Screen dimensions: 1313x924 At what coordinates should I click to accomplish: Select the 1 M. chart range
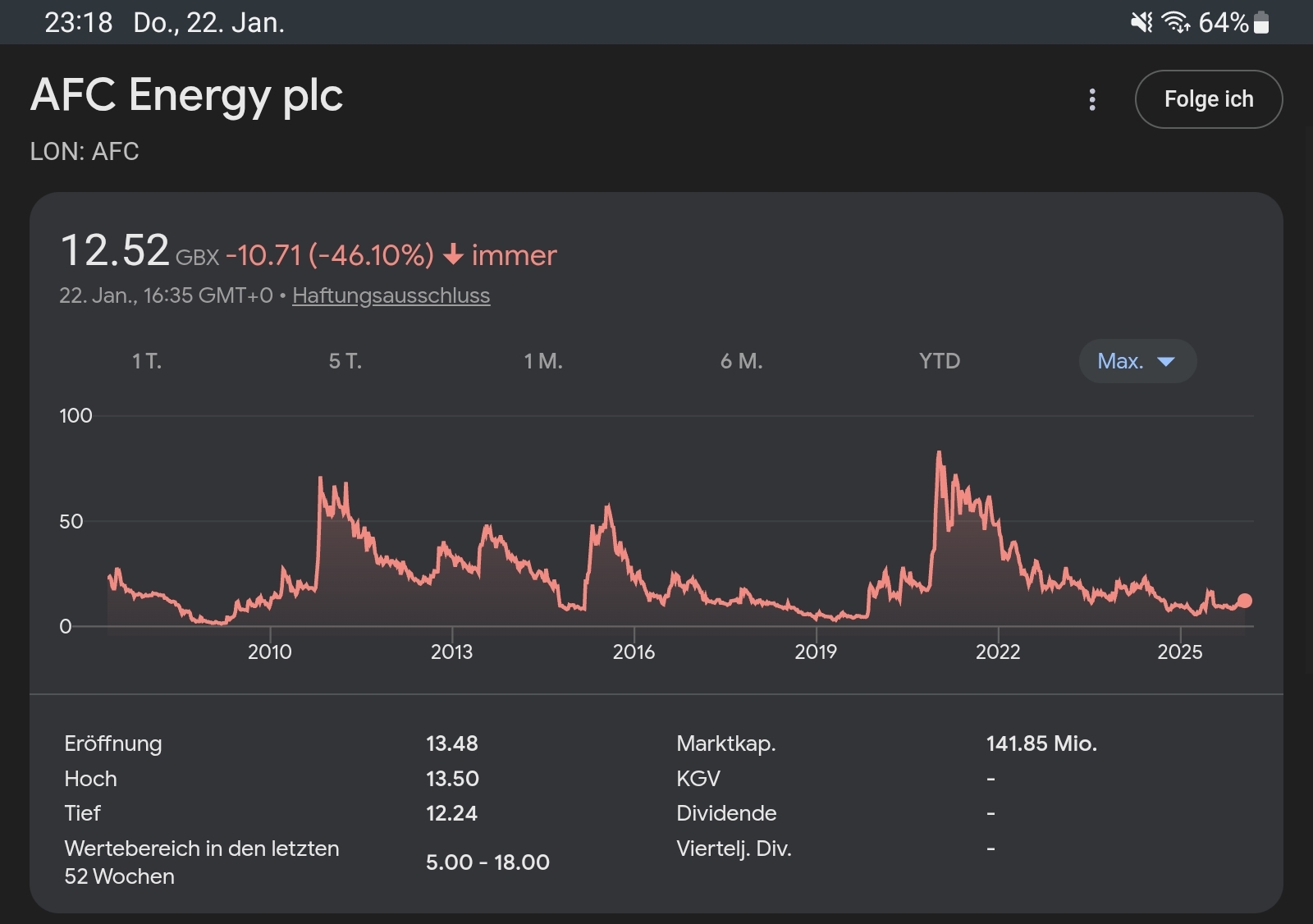point(543,361)
